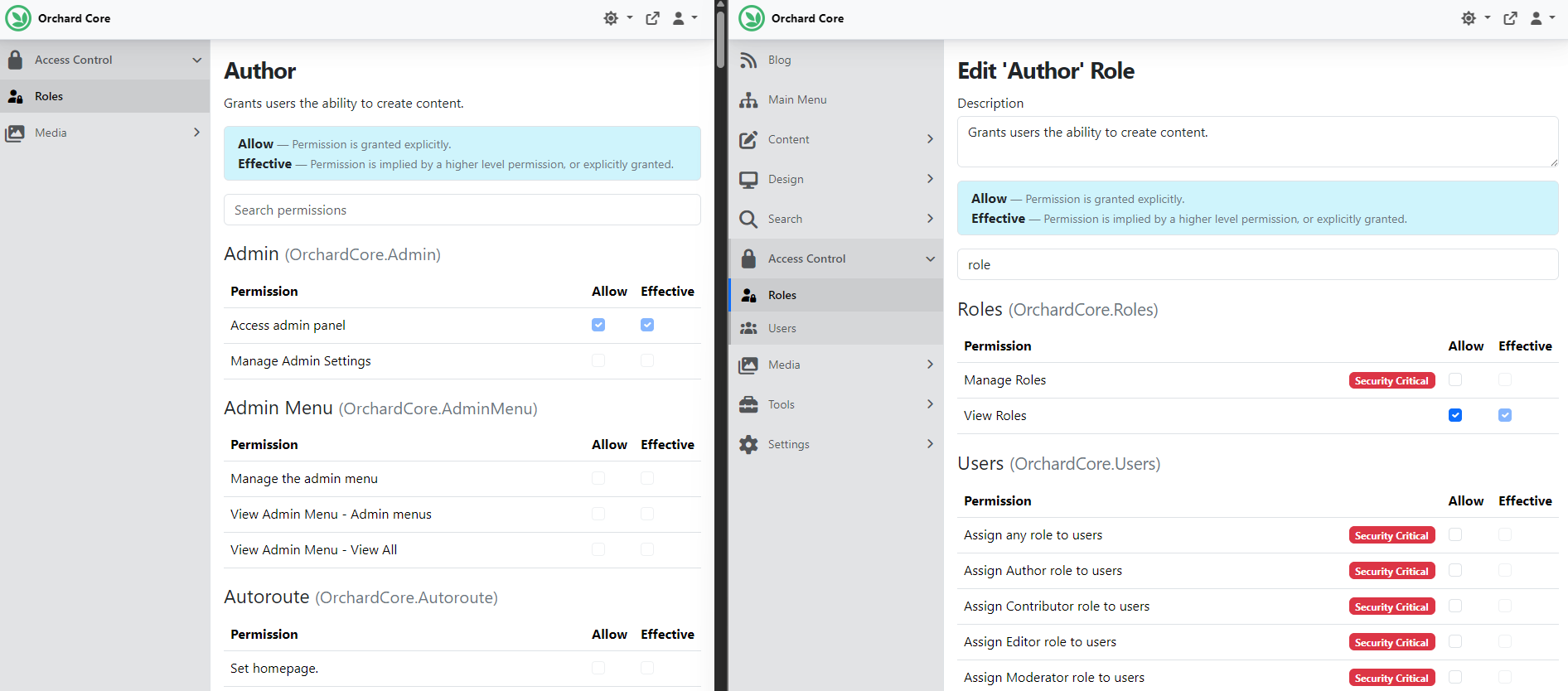The height and width of the screenshot is (691, 1568).
Task: Click Roles icon in right sidebar
Action: [x=748, y=295]
